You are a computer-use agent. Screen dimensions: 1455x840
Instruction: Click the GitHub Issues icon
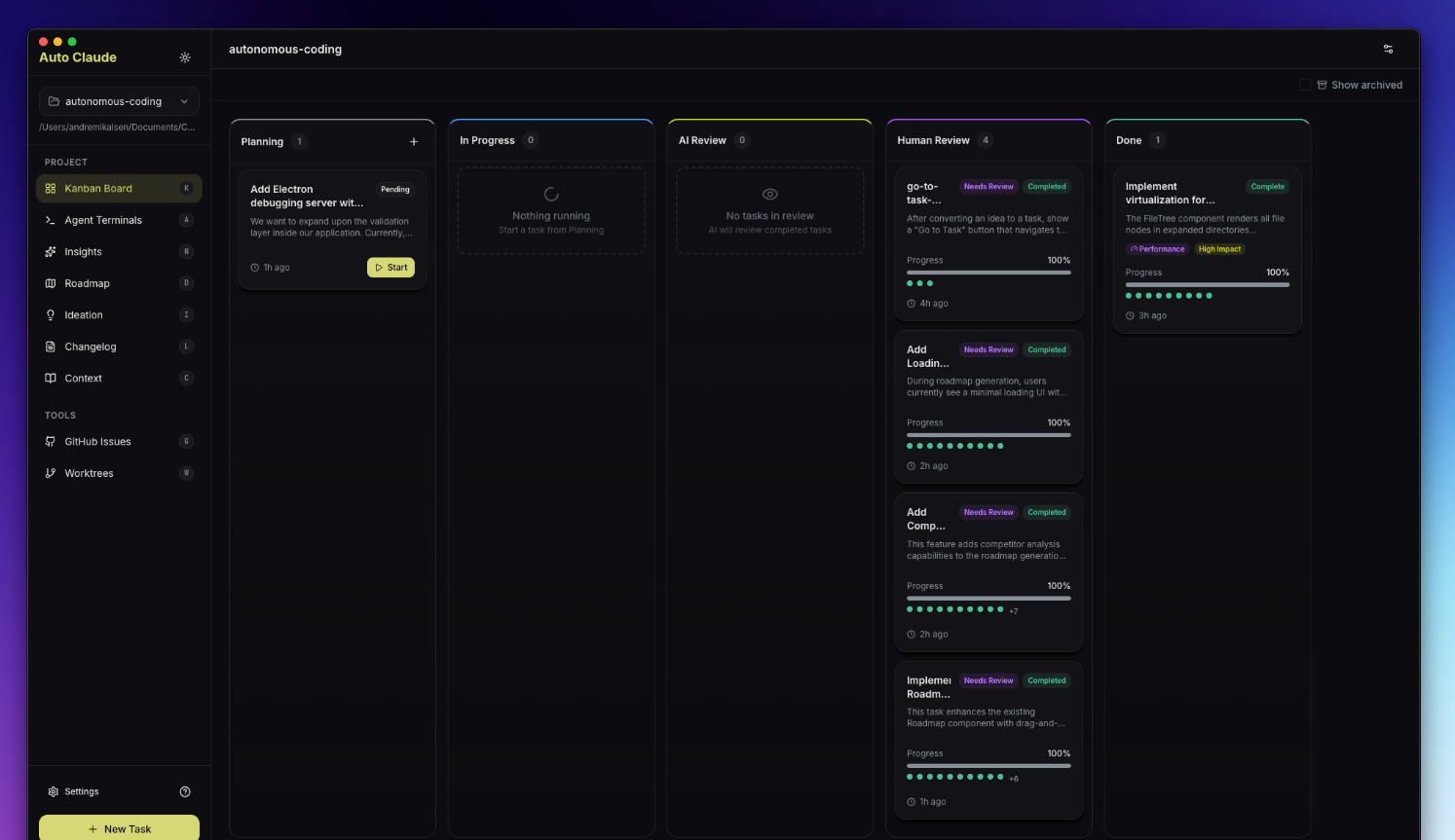pyautogui.click(x=51, y=442)
